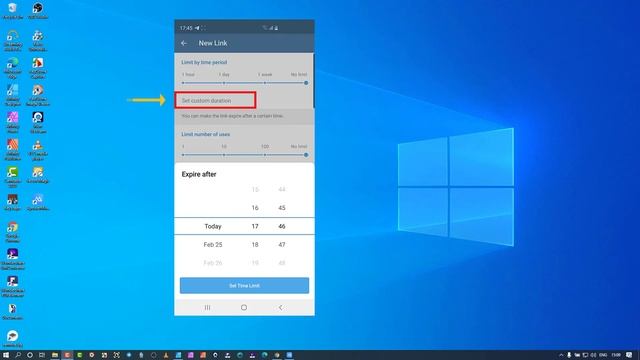Open Microsoft Edge desktop shortcut
Viewport: 640px width, 360px height.
click(13, 68)
